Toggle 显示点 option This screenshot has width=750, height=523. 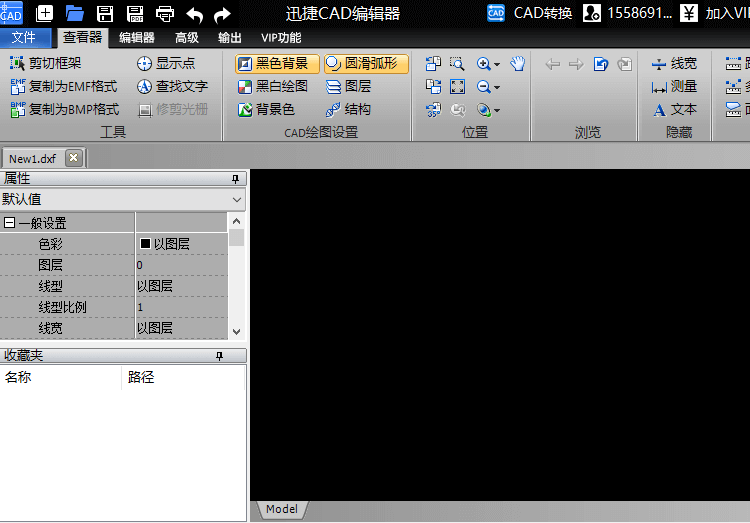click(166, 63)
